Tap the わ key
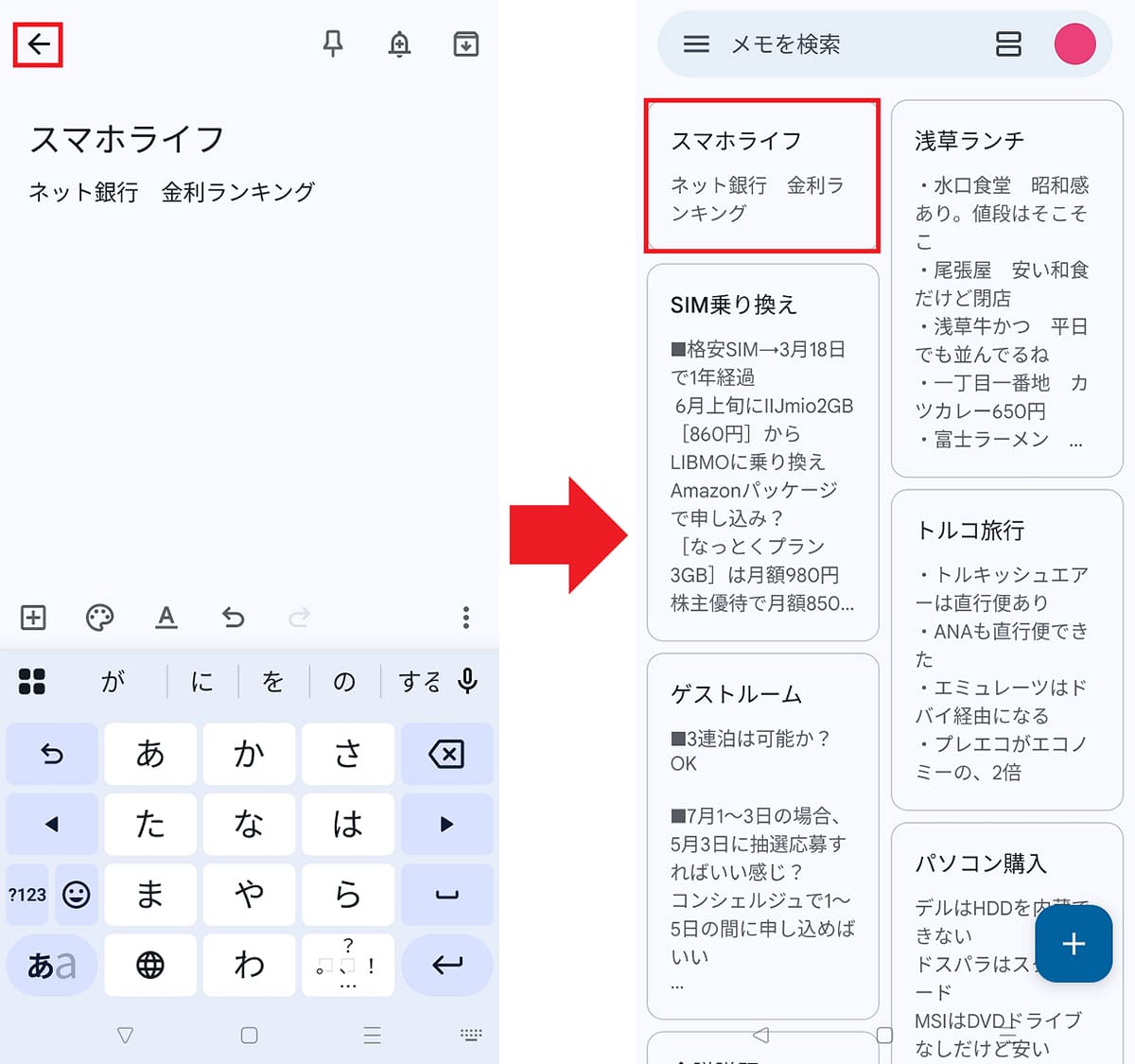1135x1064 pixels. coord(249,965)
